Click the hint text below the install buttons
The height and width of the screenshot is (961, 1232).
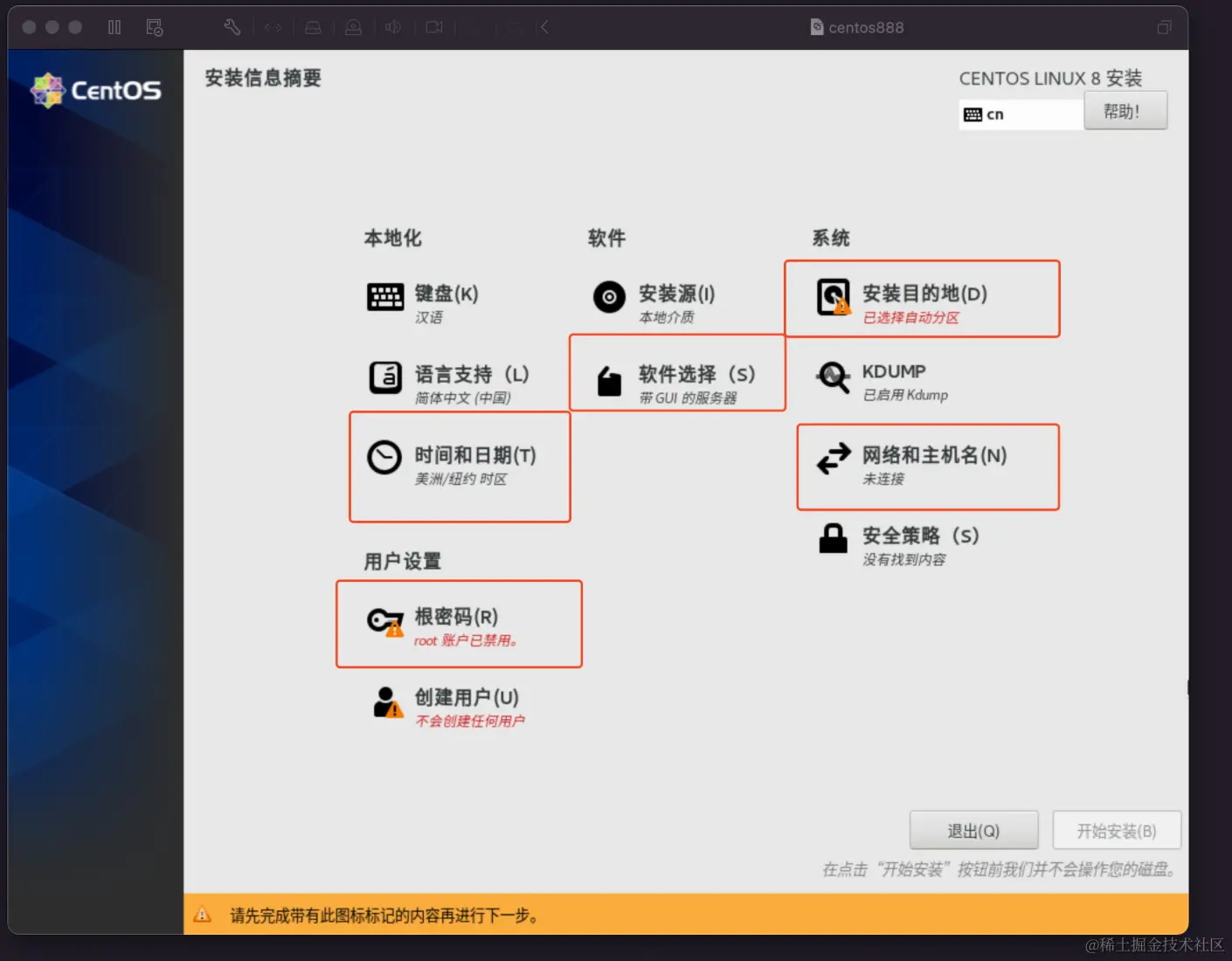[x=999, y=869]
